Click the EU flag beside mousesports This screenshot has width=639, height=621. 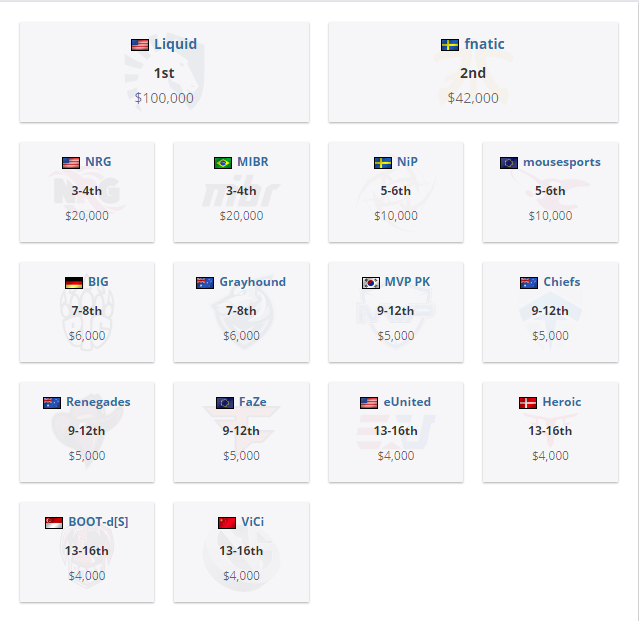(509, 163)
